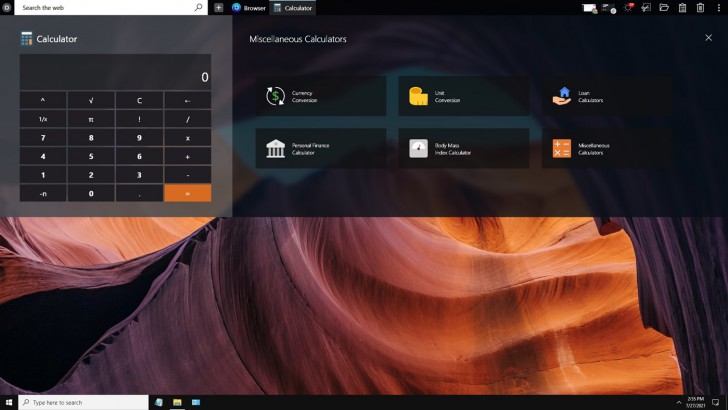Click the decimal point key
Viewport: 728px width, 410px height.
[139, 193]
